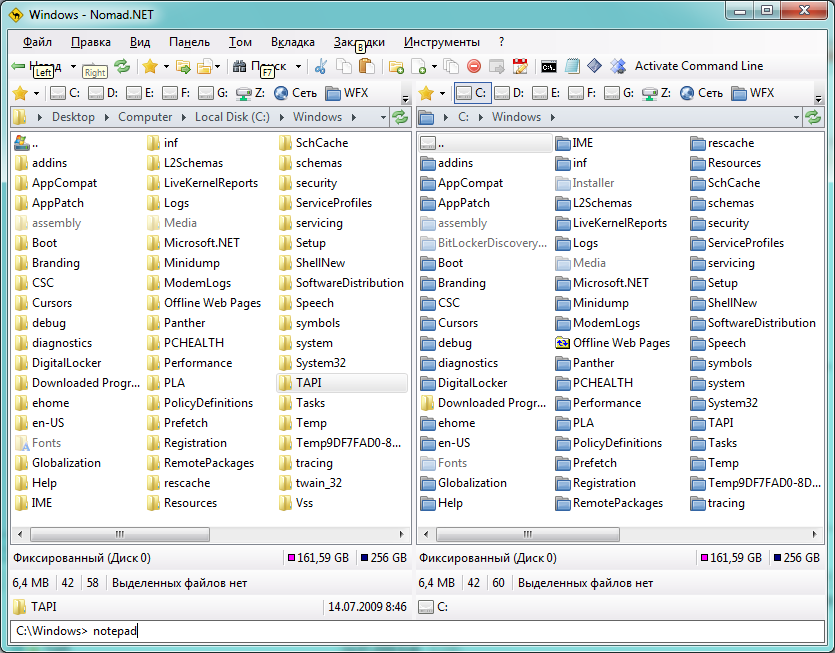Image resolution: width=835 pixels, height=653 pixels.
Task: Select BitLockerDiscovery folder in right panel
Action: tap(484, 243)
